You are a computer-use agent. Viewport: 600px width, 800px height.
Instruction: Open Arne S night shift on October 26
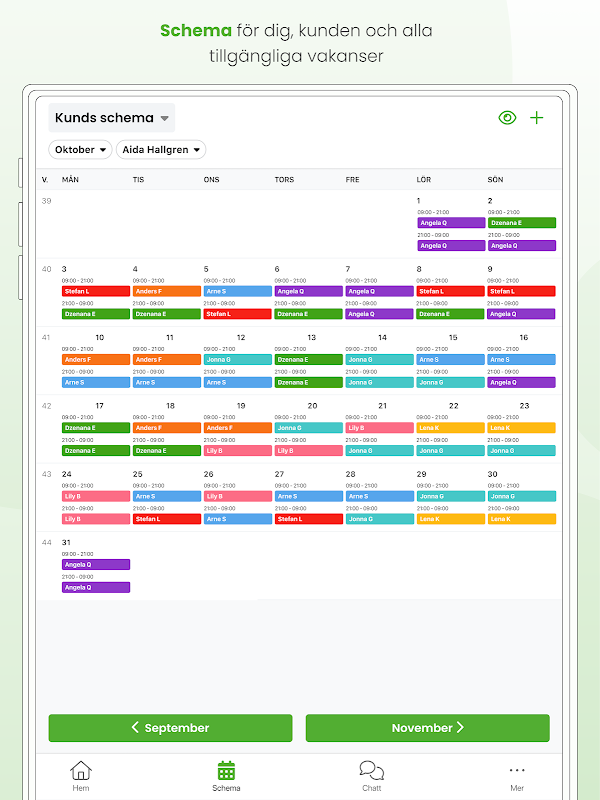point(238,519)
